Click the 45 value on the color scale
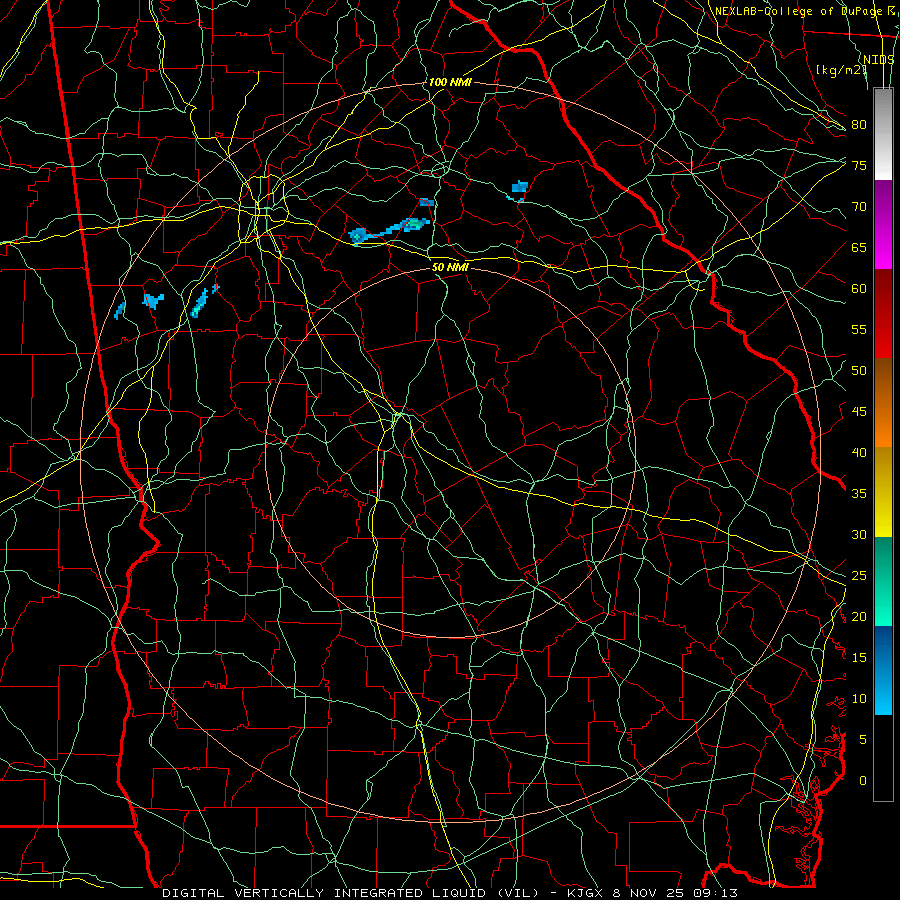 click(x=859, y=412)
